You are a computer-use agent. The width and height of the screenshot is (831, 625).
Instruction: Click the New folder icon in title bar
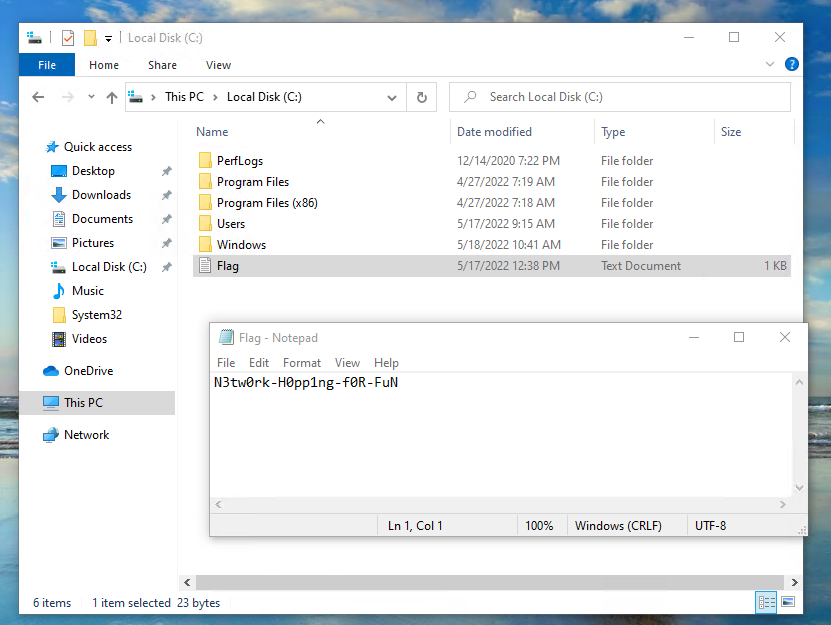click(90, 38)
